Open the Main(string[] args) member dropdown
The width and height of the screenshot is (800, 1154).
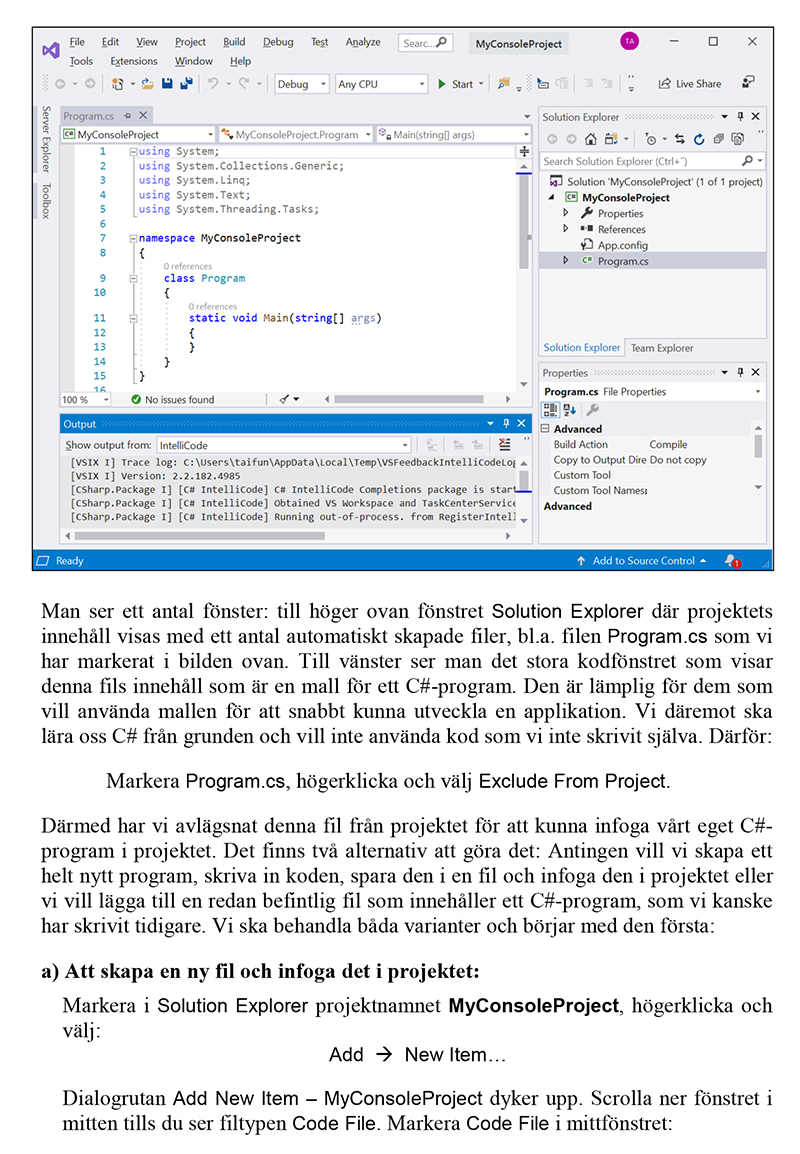coord(454,135)
